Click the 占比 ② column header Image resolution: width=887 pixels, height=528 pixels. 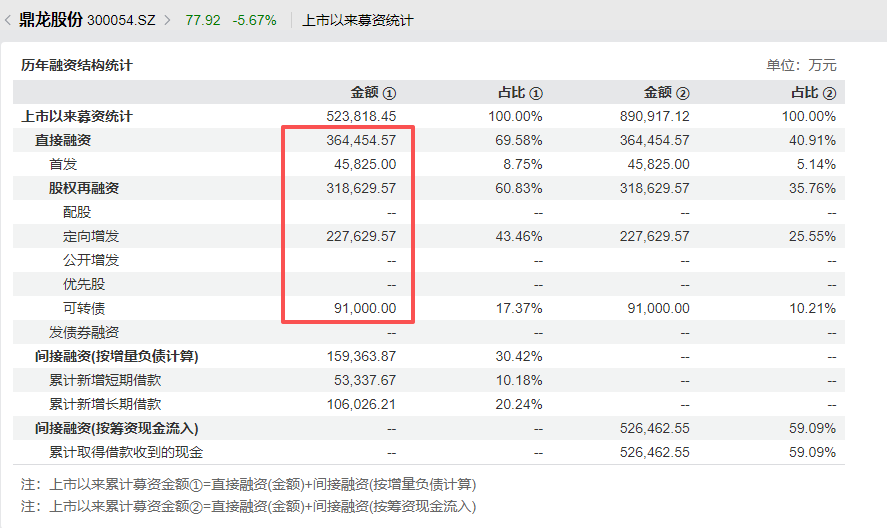coord(813,92)
